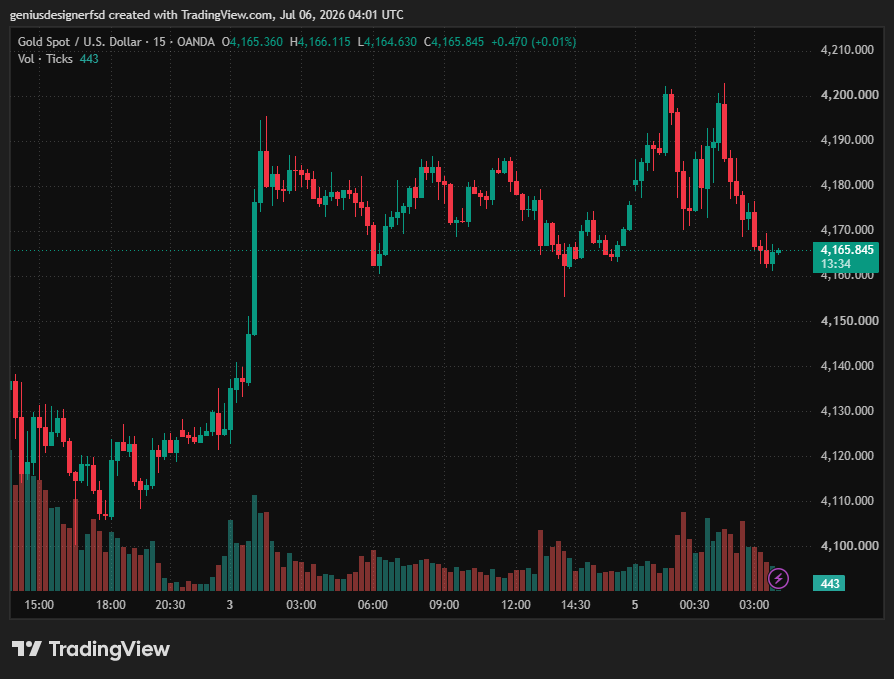Click the low value L4,164.630
Image resolution: width=894 pixels, height=679 pixels.
pyautogui.click(x=387, y=42)
